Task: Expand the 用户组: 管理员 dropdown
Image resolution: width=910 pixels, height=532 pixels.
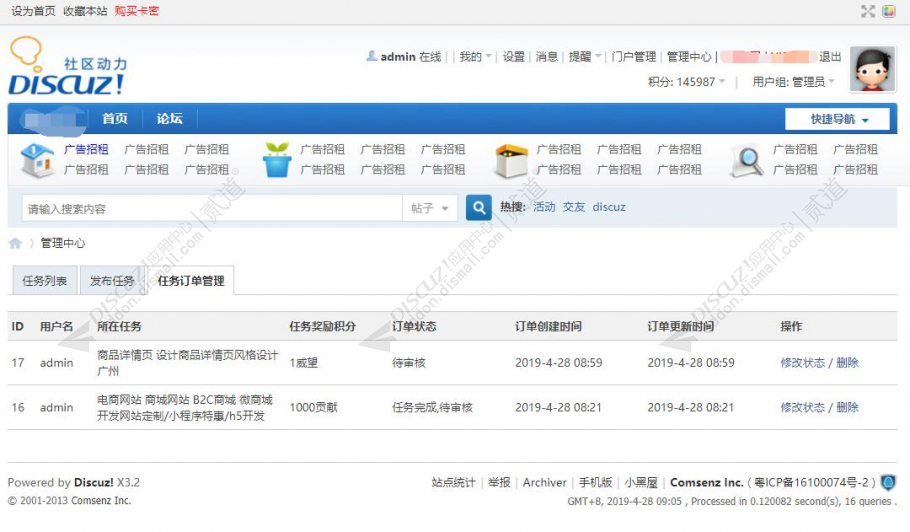Action: click(x=793, y=82)
